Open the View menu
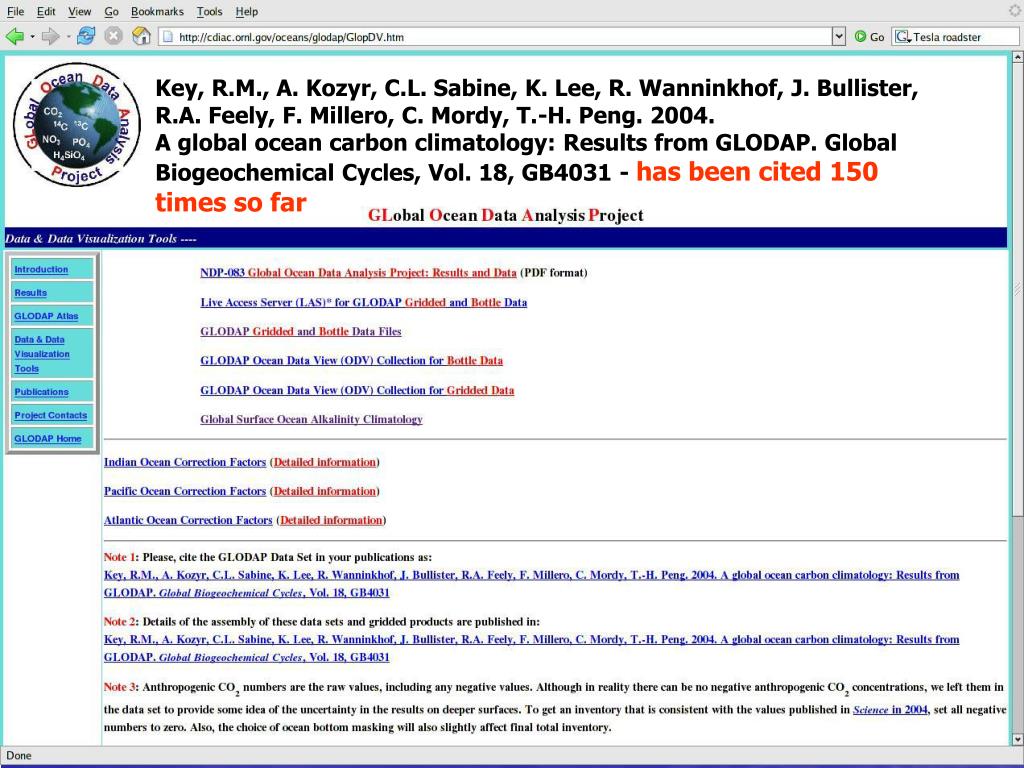1024x768 pixels. coord(80,12)
